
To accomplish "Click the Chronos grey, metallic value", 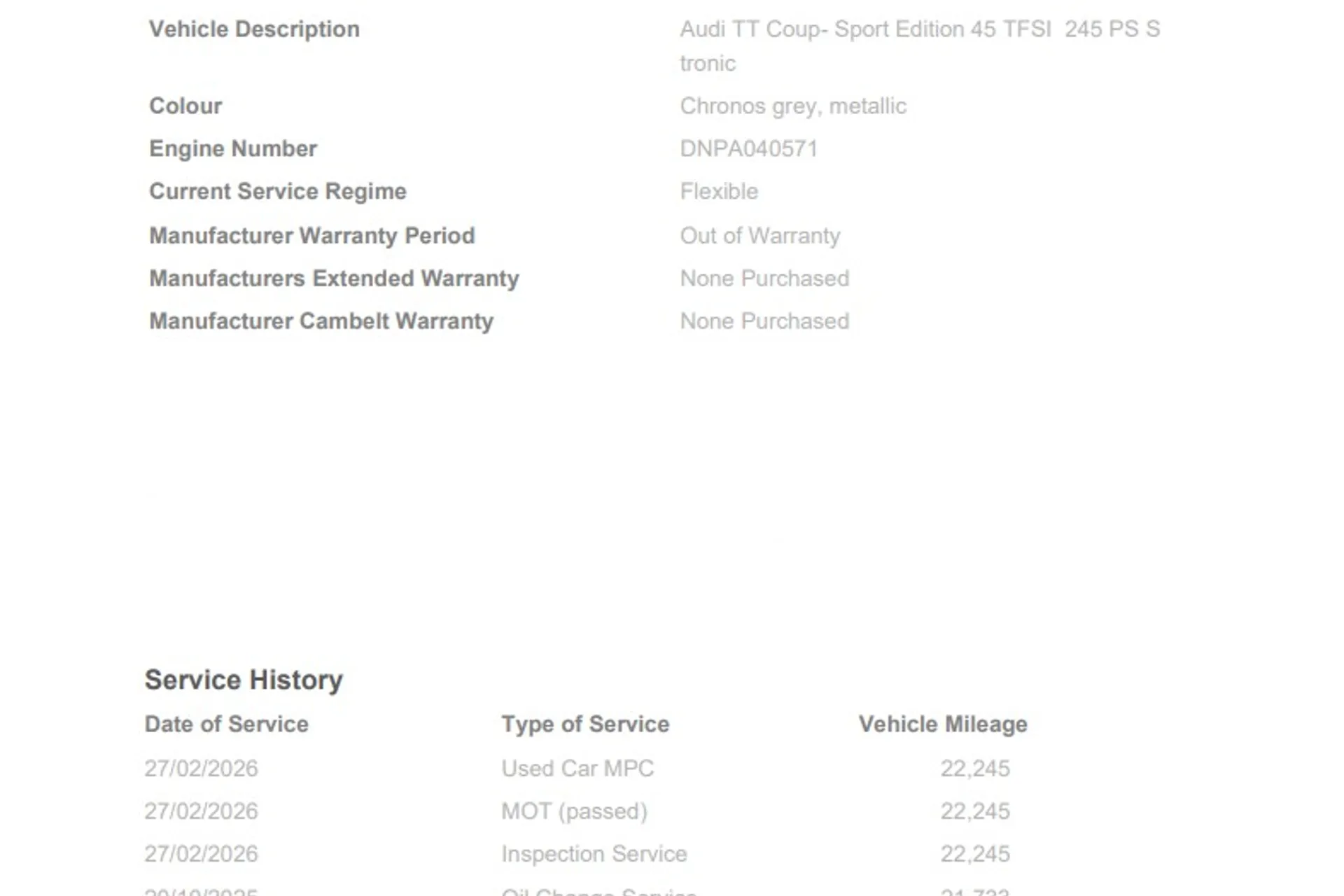I will [792, 106].
